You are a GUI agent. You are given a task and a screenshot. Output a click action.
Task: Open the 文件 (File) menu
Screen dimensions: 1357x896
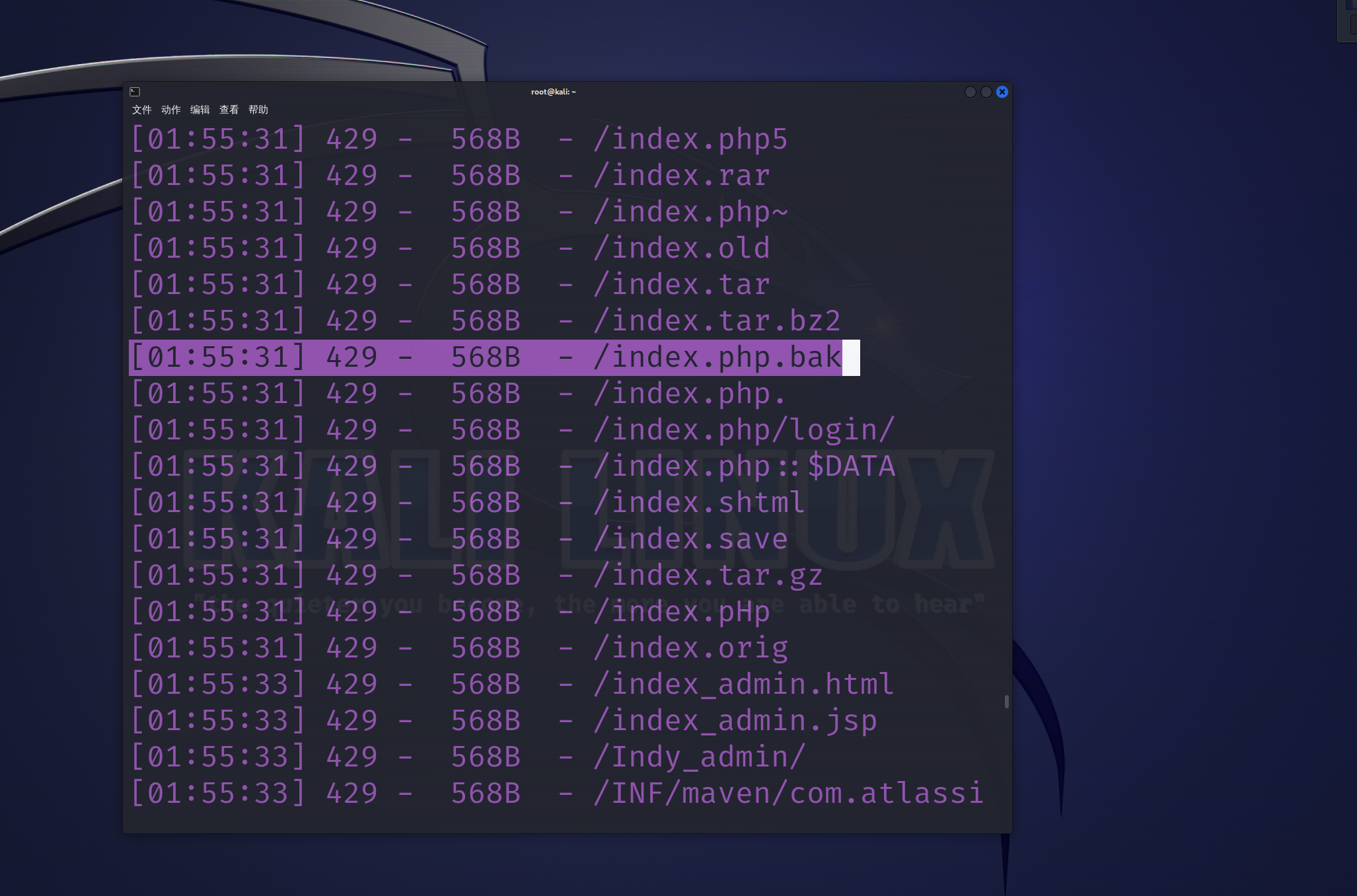[141, 110]
